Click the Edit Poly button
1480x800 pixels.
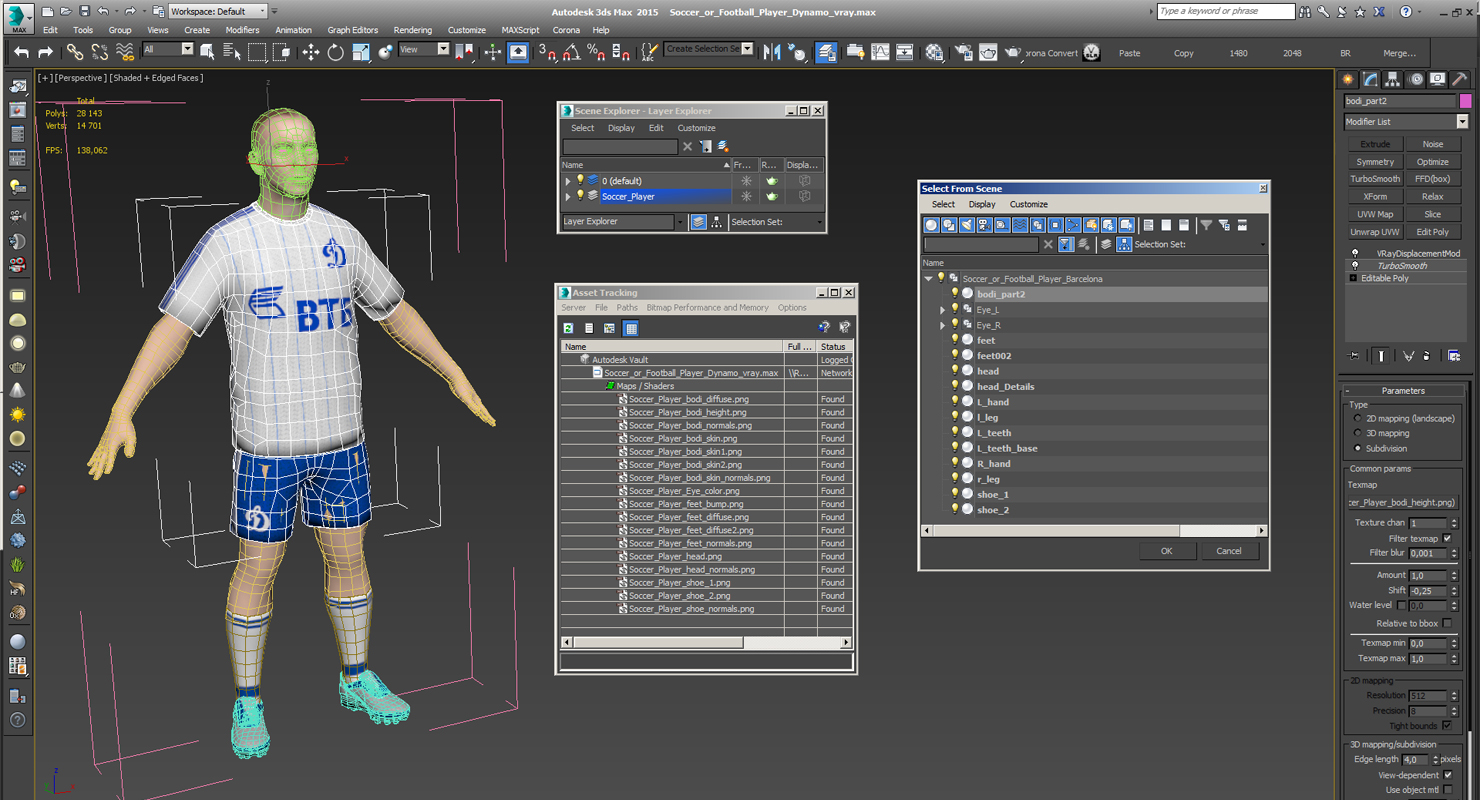(x=1432, y=232)
